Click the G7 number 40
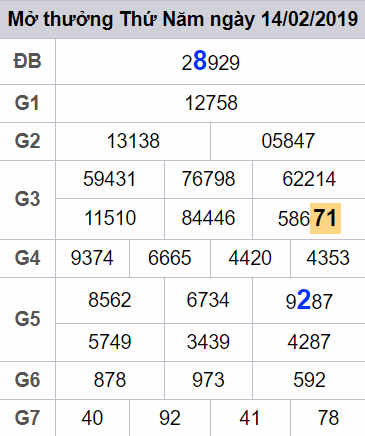 [x=92, y=418]
